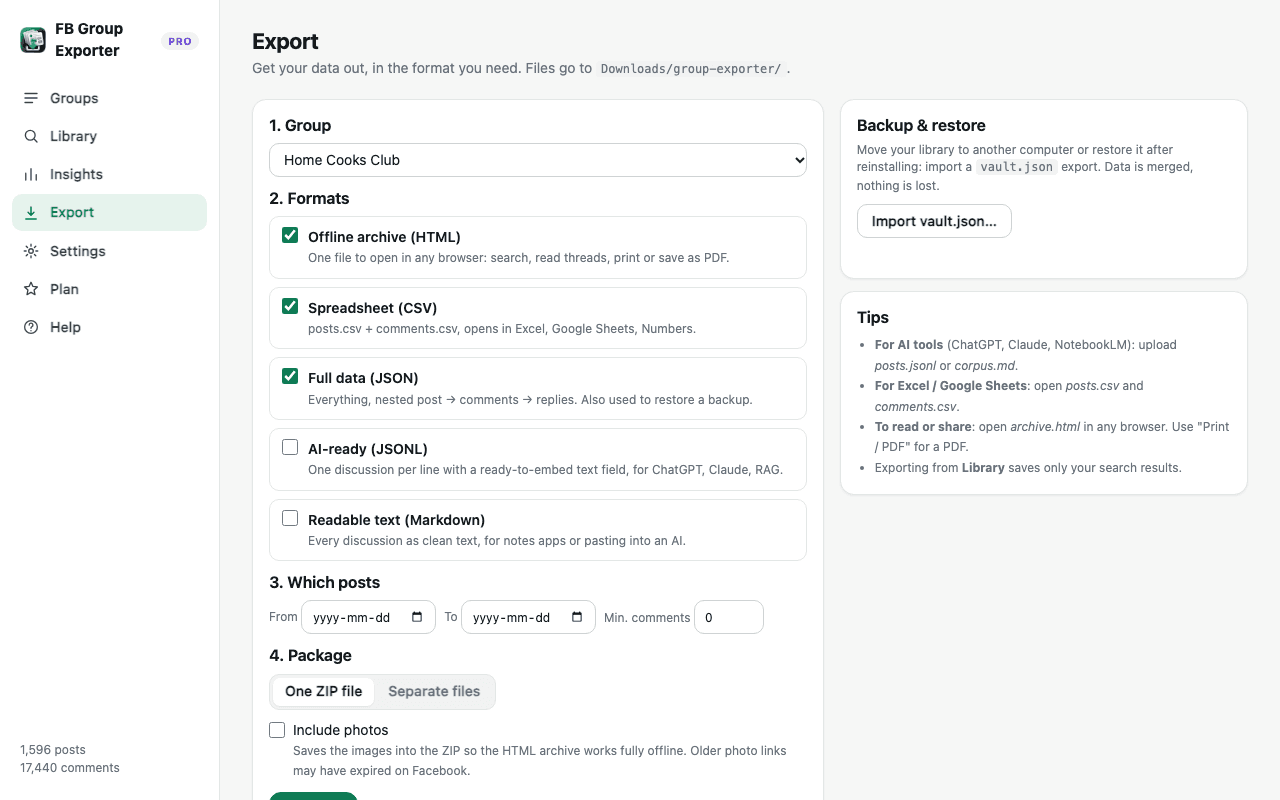Switch package to Separate files
1280x800 pixels.
pyautogui.click(x=434, y=691)
